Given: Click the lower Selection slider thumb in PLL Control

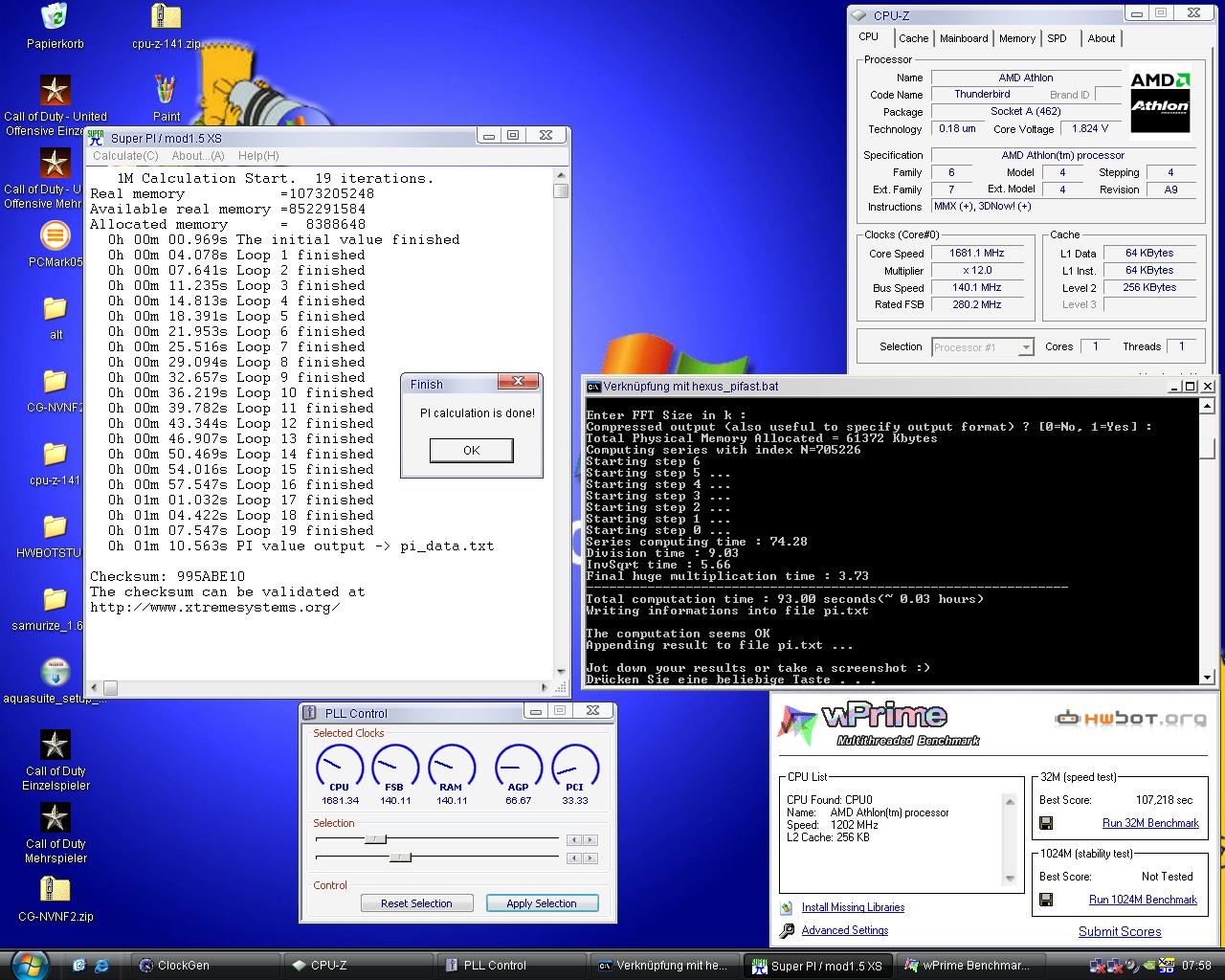Looking at the screenshot, I should pos(400,857).
